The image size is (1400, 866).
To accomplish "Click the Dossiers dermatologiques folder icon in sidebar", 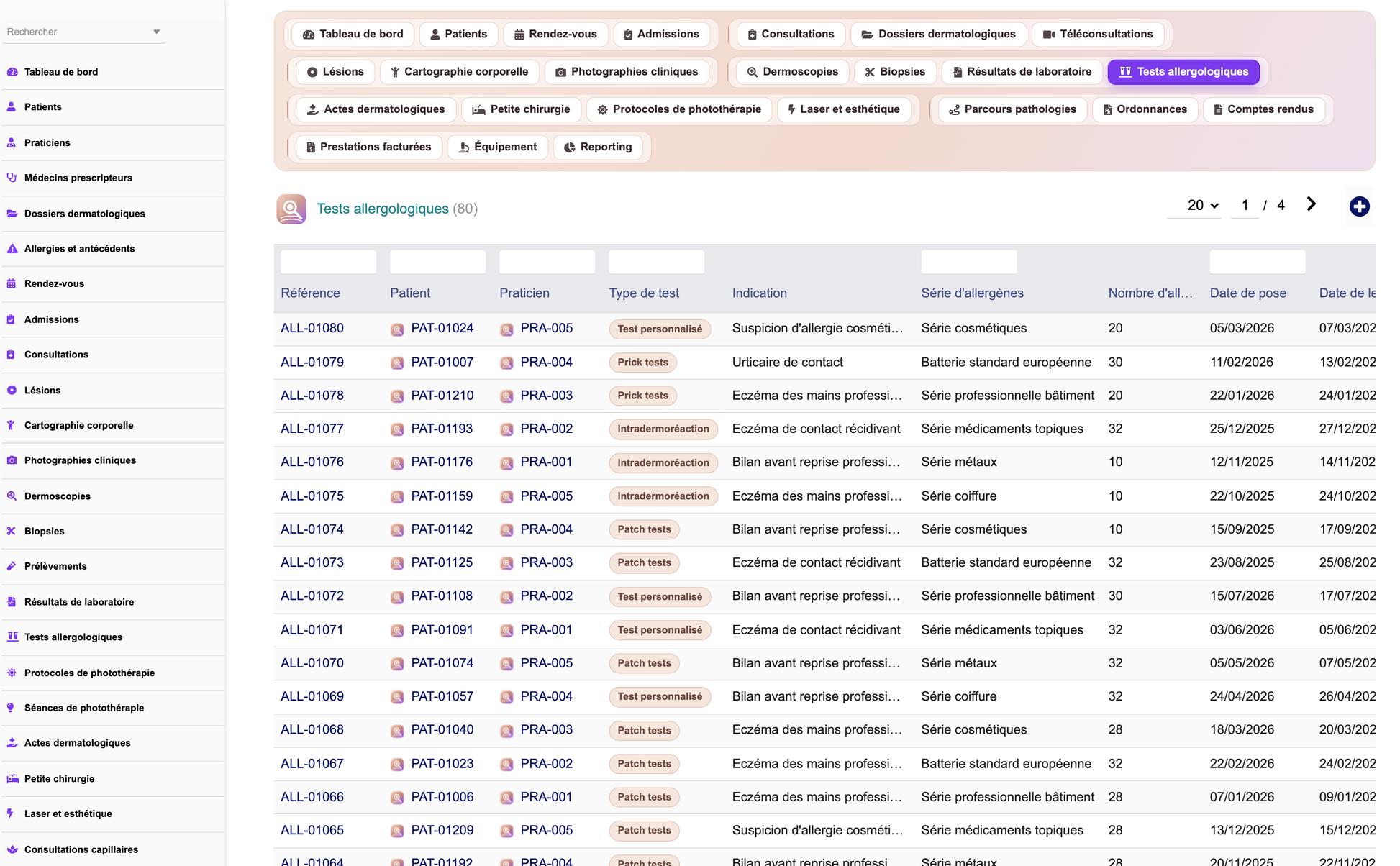I will coord(12,214).
